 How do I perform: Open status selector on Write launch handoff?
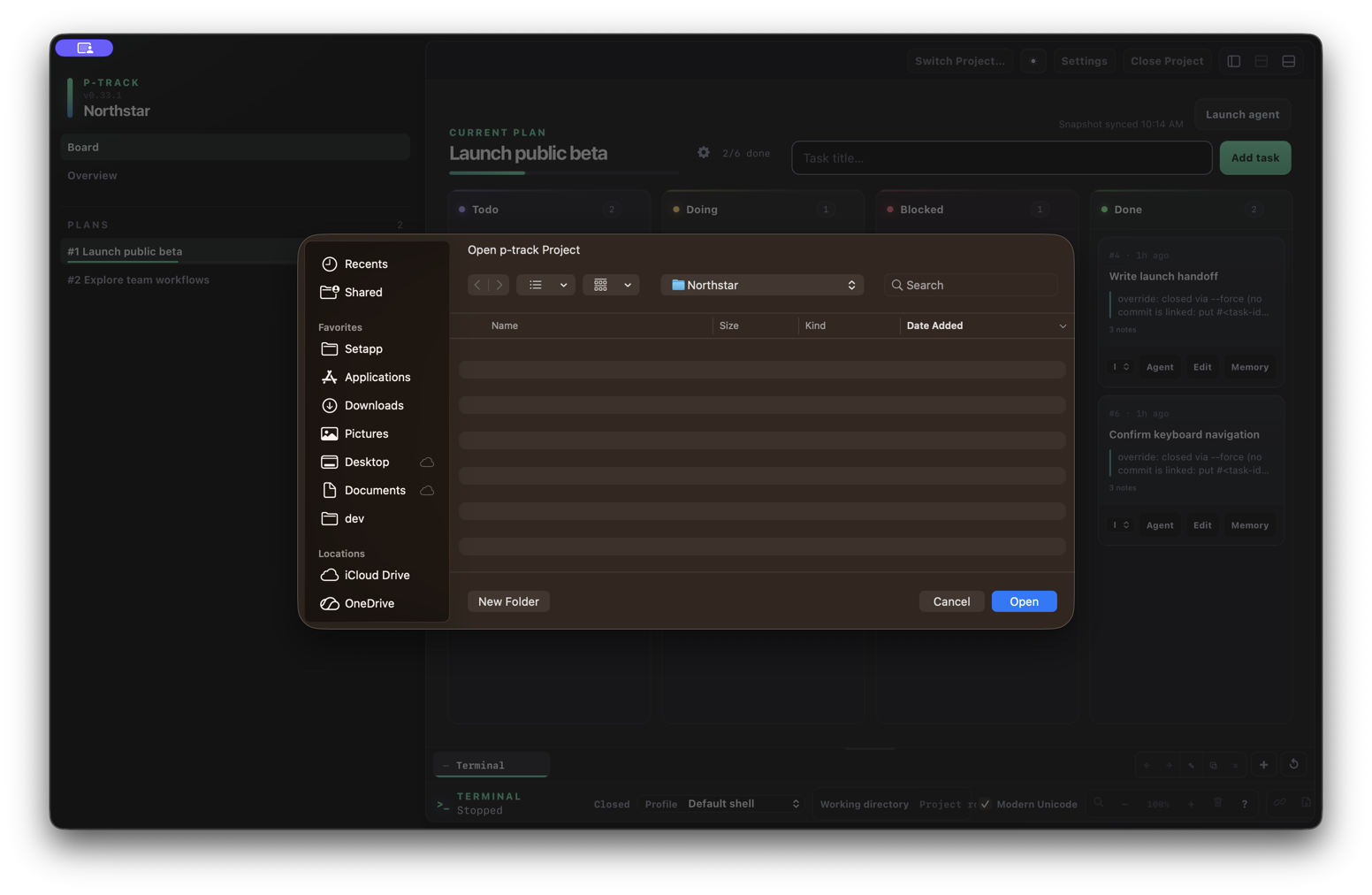pos(1121,367)
